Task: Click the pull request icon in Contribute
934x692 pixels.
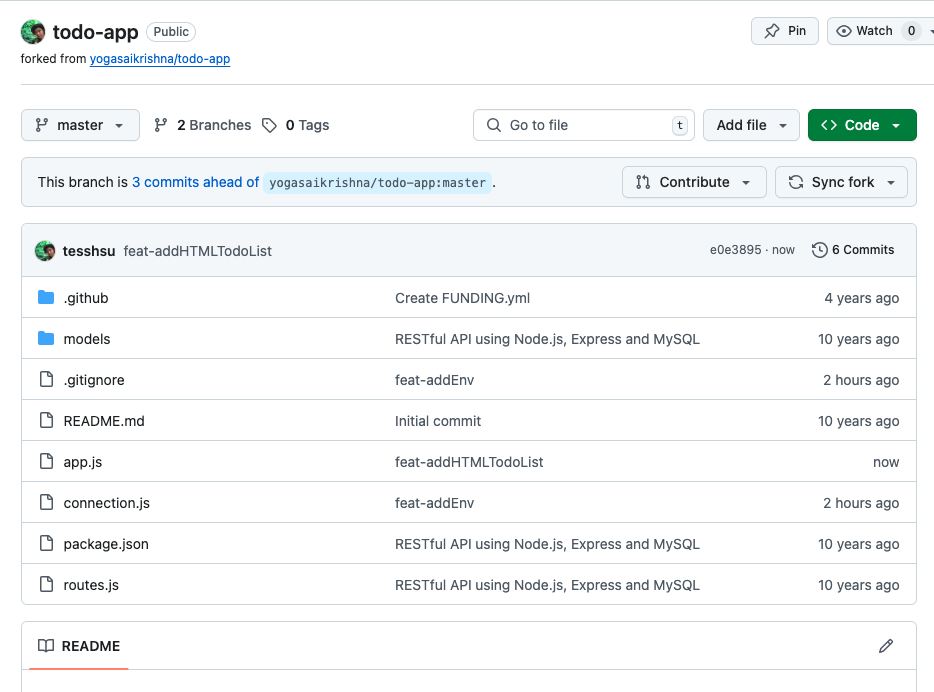Action: 643,182
